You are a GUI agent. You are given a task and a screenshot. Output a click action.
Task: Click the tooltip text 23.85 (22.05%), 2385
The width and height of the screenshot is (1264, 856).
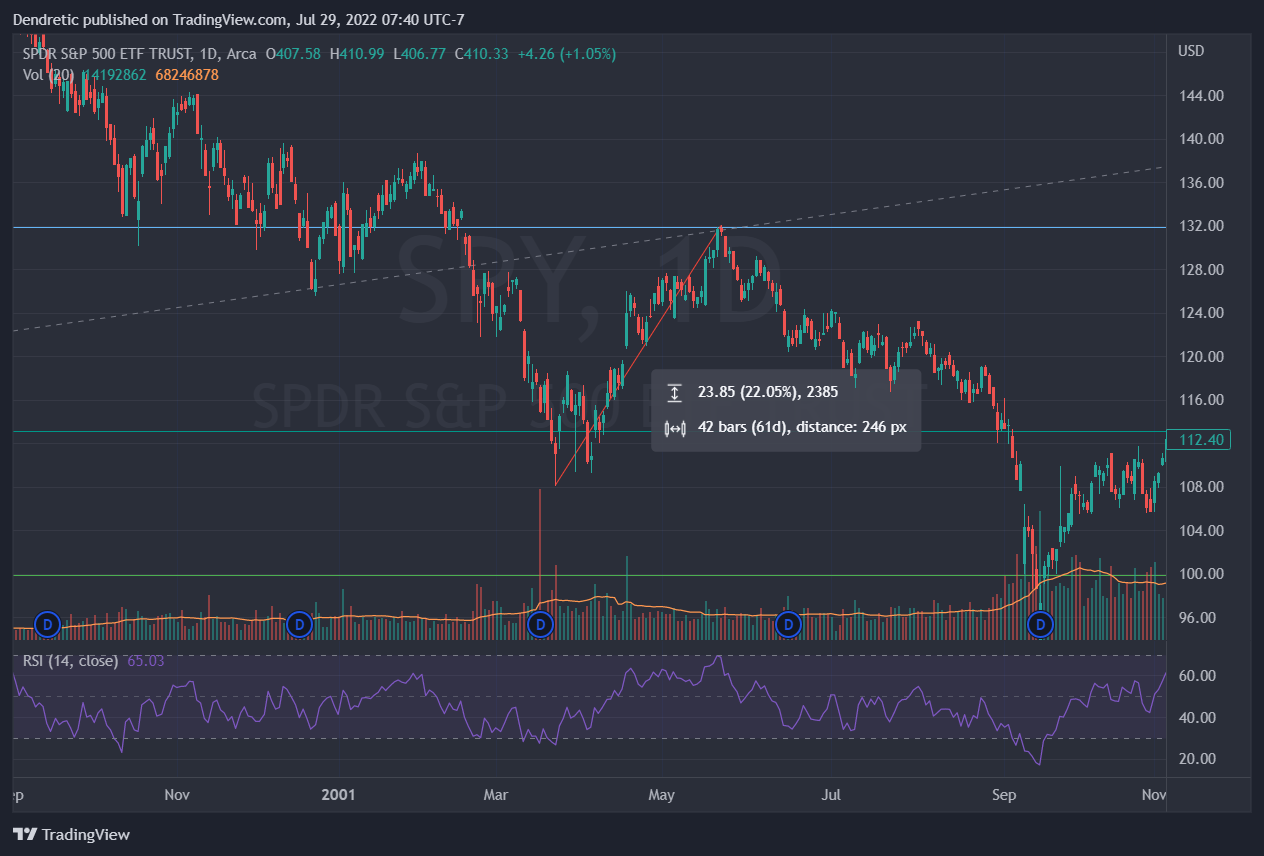(x=768, y=393)
